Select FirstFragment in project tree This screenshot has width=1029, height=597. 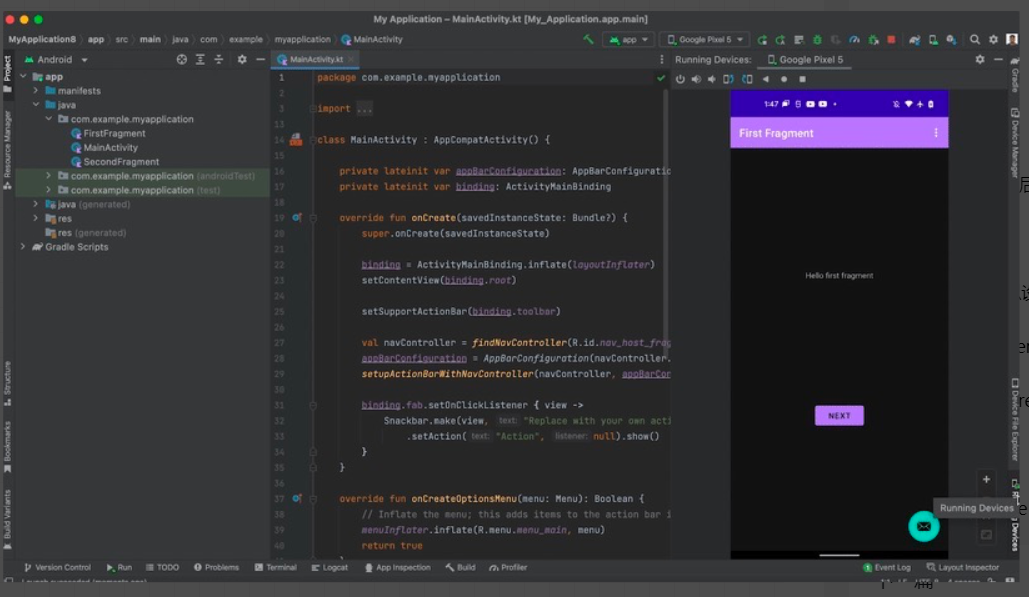[108, 133]
